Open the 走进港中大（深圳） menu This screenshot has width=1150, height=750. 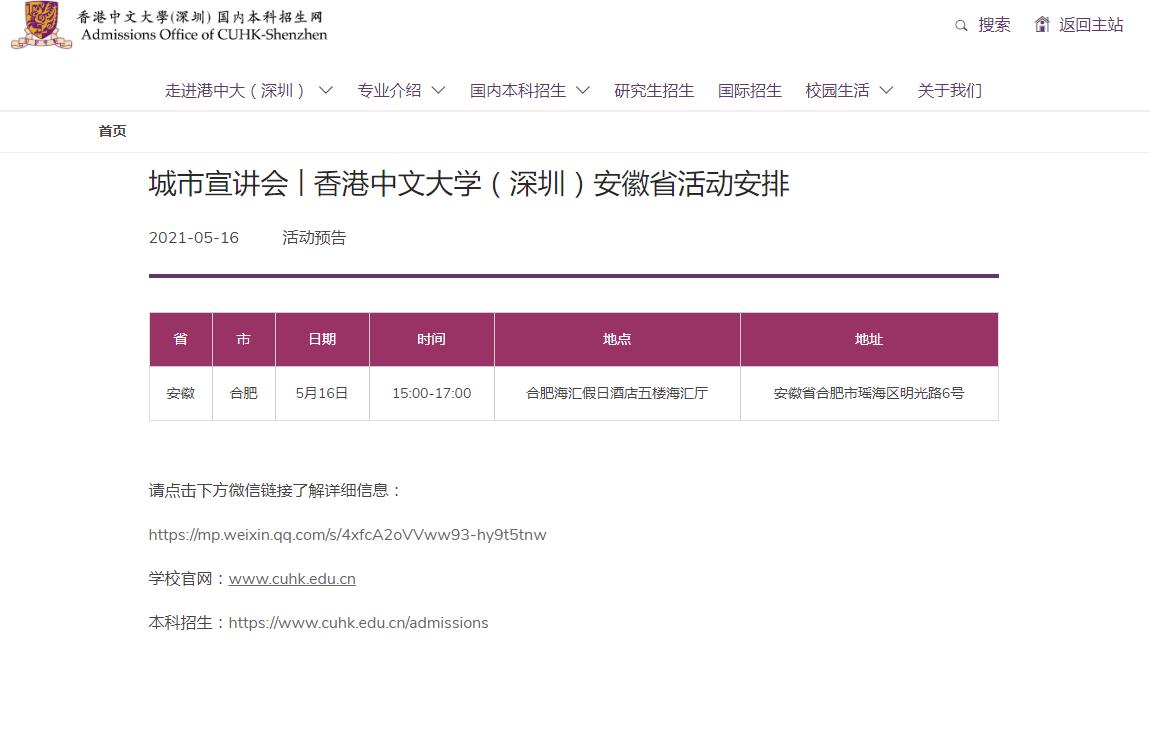point(236,91)
